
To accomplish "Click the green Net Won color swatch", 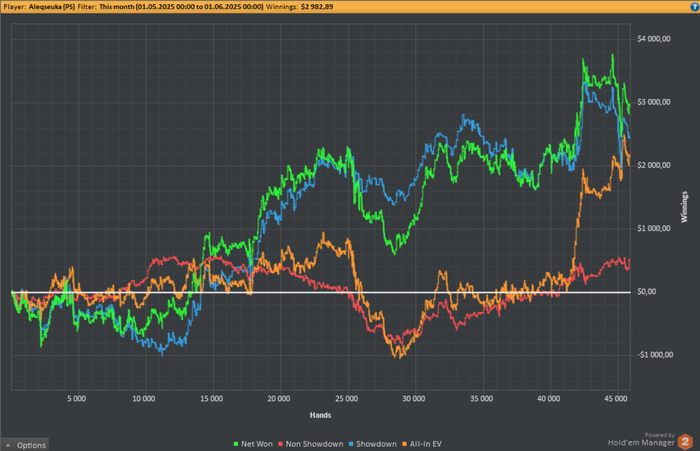I will pyautogui.click(x=236, y=444).
